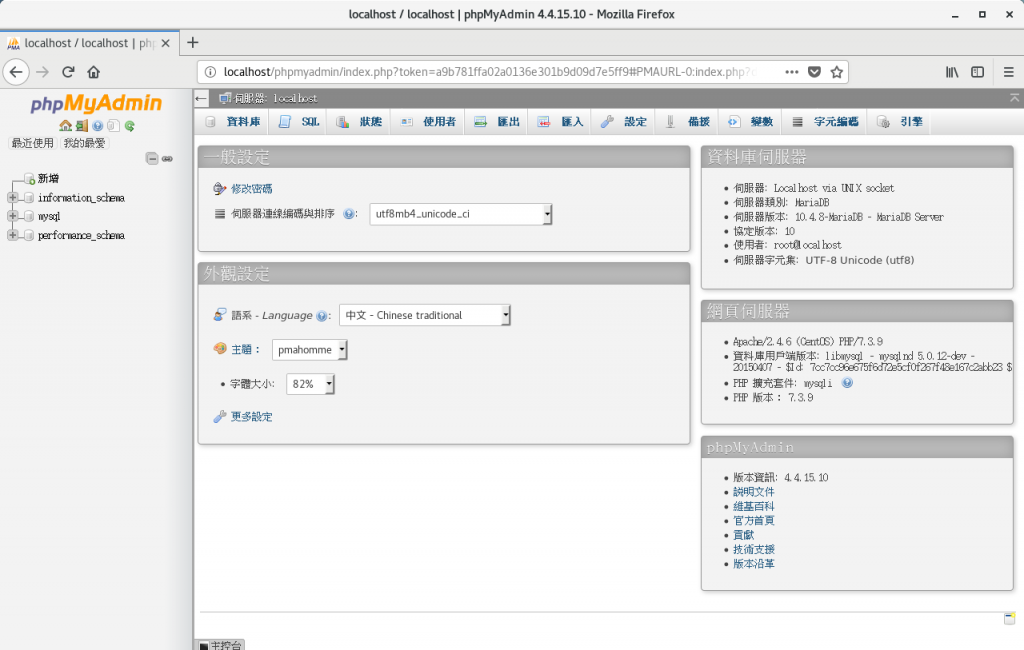
Task: Click the performance_schema database cylinder icon
Action: point(29,235)
